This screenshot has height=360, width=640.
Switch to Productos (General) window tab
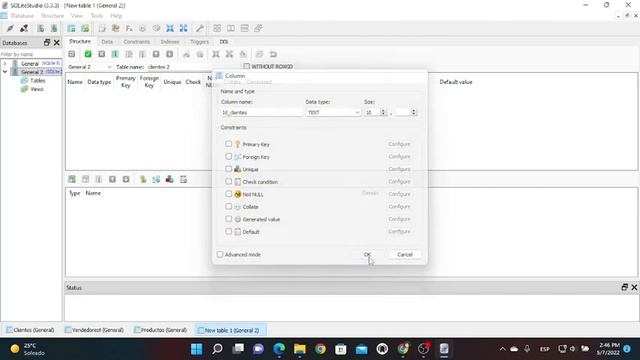pos(160,330)
